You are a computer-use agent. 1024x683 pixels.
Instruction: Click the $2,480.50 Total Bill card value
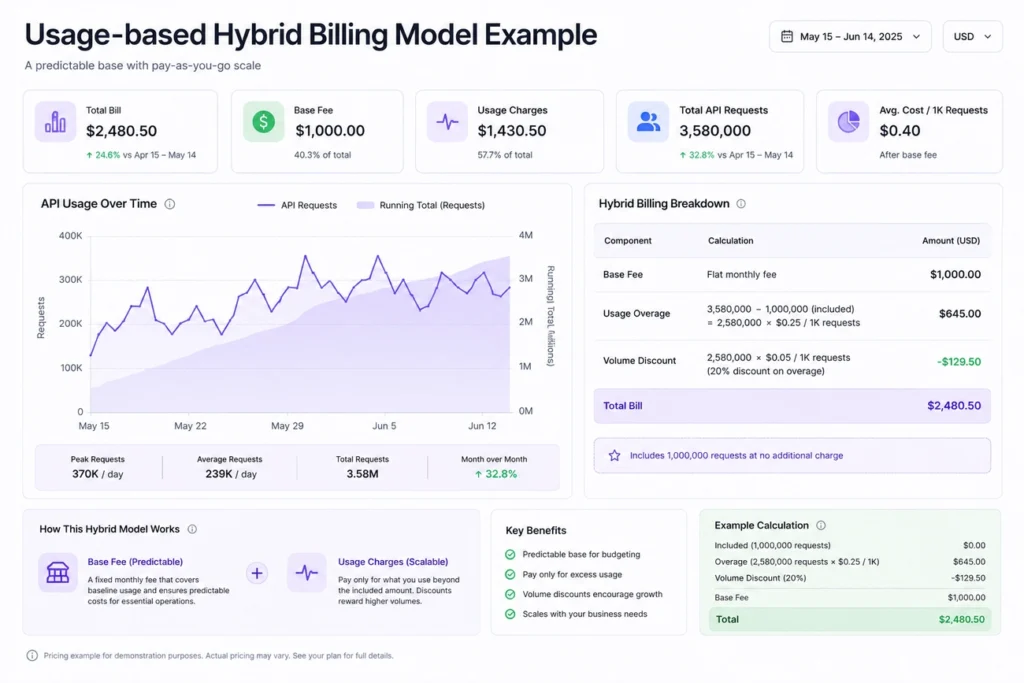[x=121, y=131]
